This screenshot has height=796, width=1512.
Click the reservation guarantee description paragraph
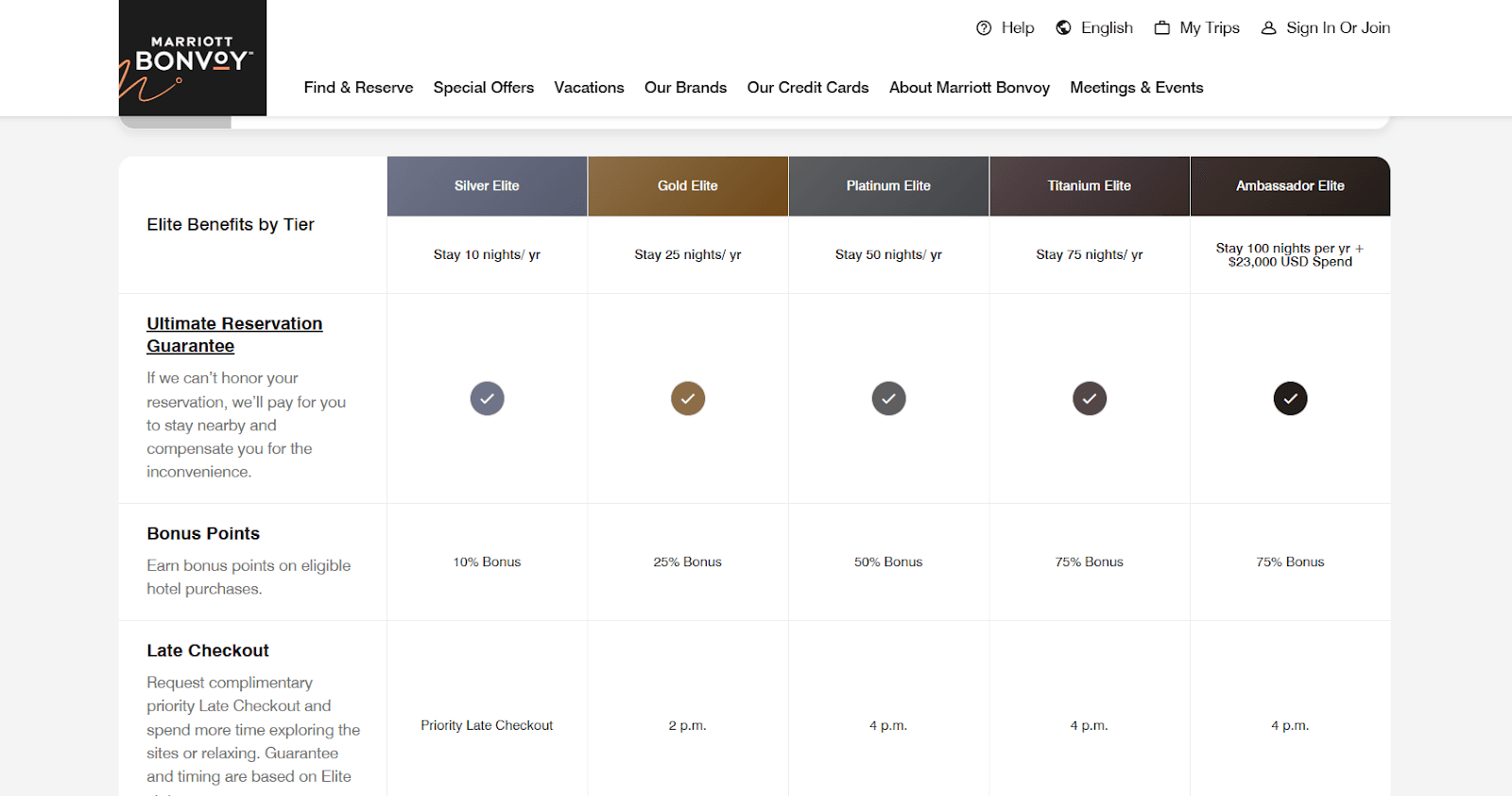coord(247,425)
